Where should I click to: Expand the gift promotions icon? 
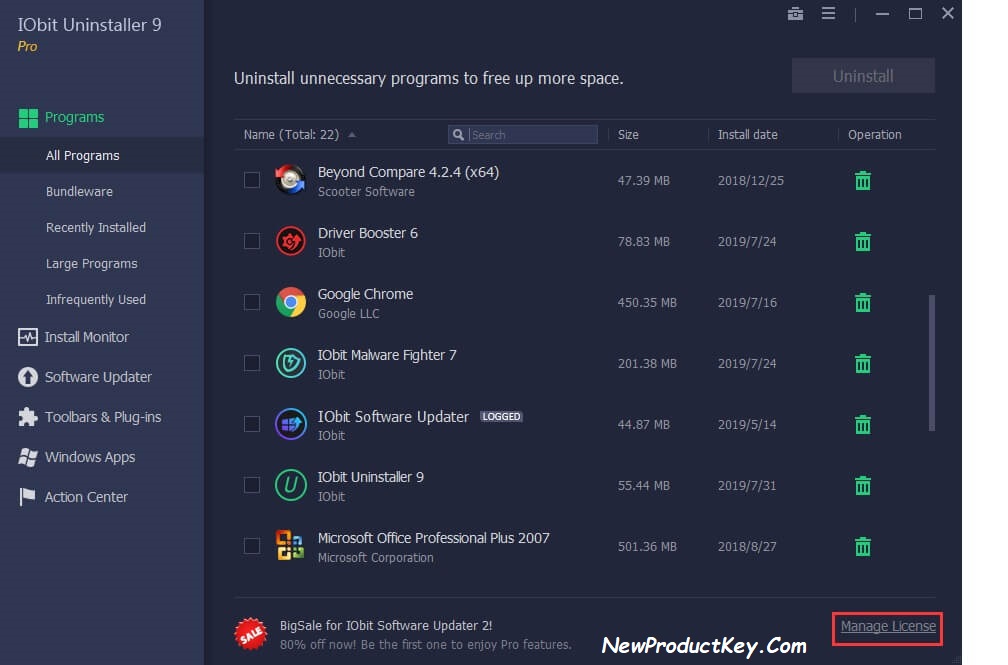coord(795,14)
